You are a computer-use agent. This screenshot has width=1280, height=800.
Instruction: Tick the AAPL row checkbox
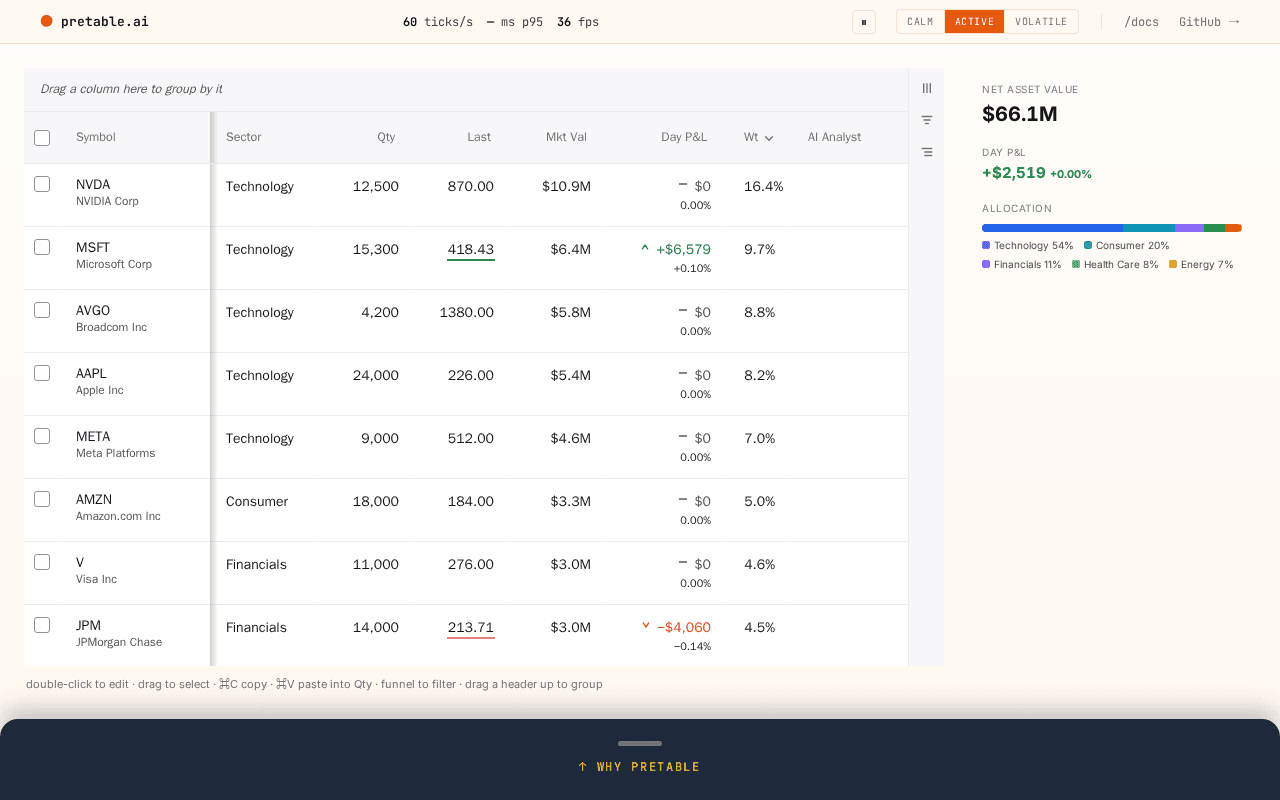(42, 373)
